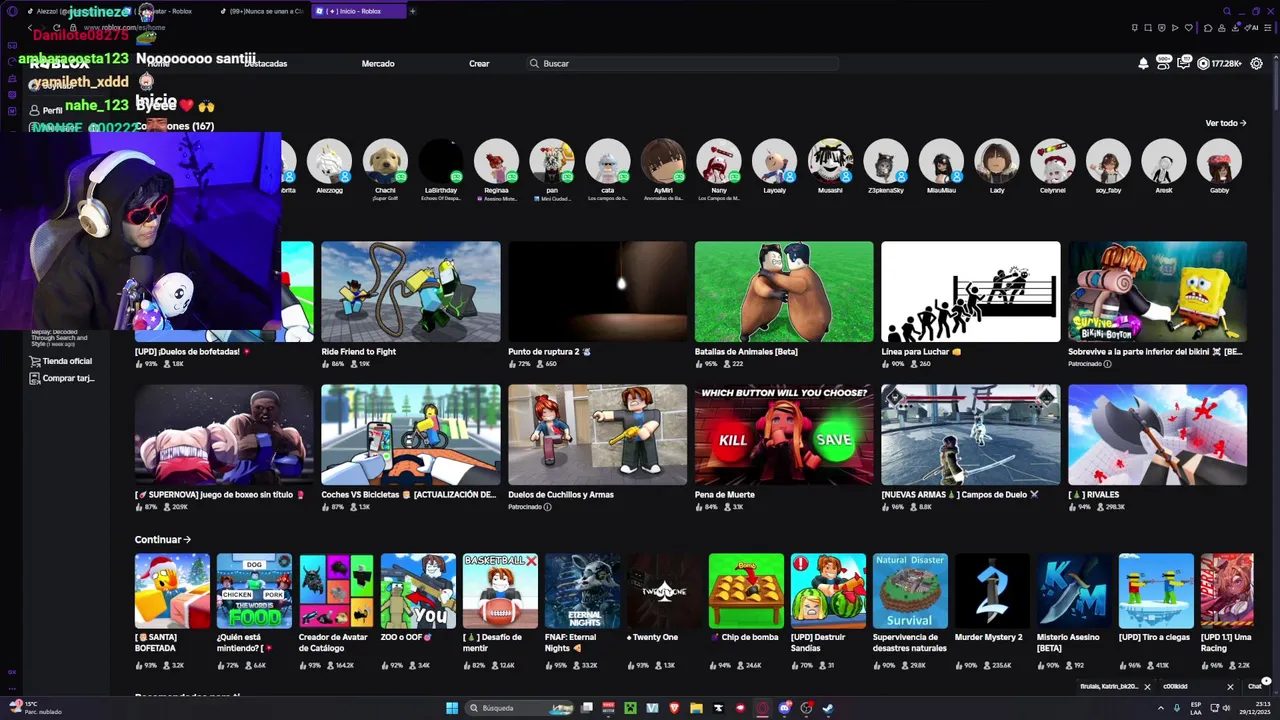This screenshot has height=720, width=1280.
Task: Open Minecraft from the taskbar
Action: (x=631, y=708)
